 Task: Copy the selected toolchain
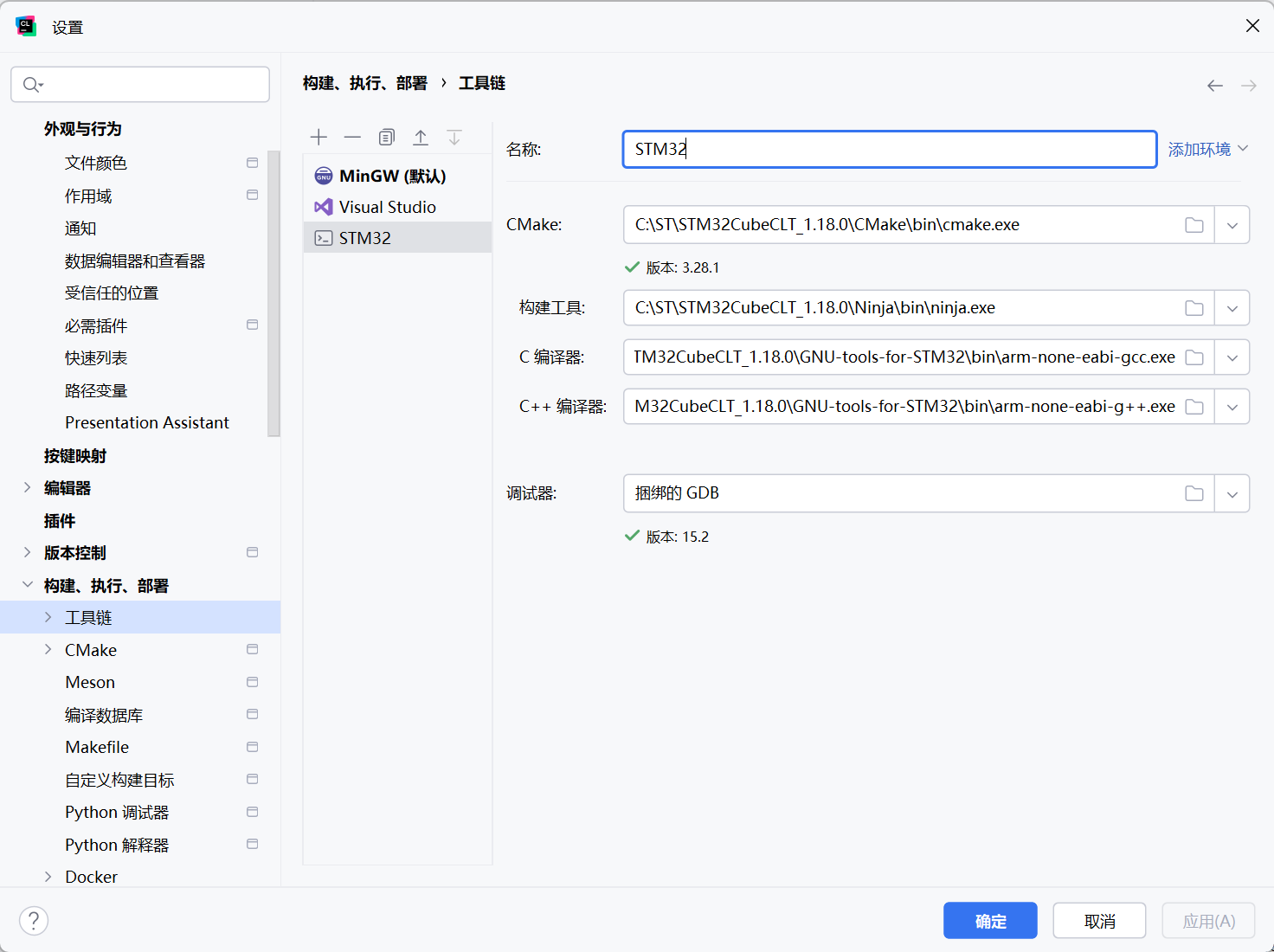coord(387,138)
